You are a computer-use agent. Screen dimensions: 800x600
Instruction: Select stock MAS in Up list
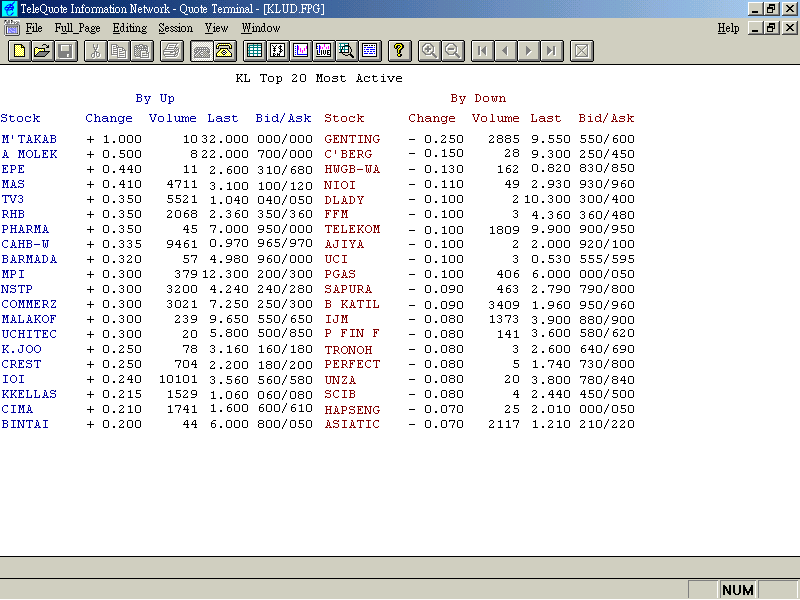coord(13,184)
